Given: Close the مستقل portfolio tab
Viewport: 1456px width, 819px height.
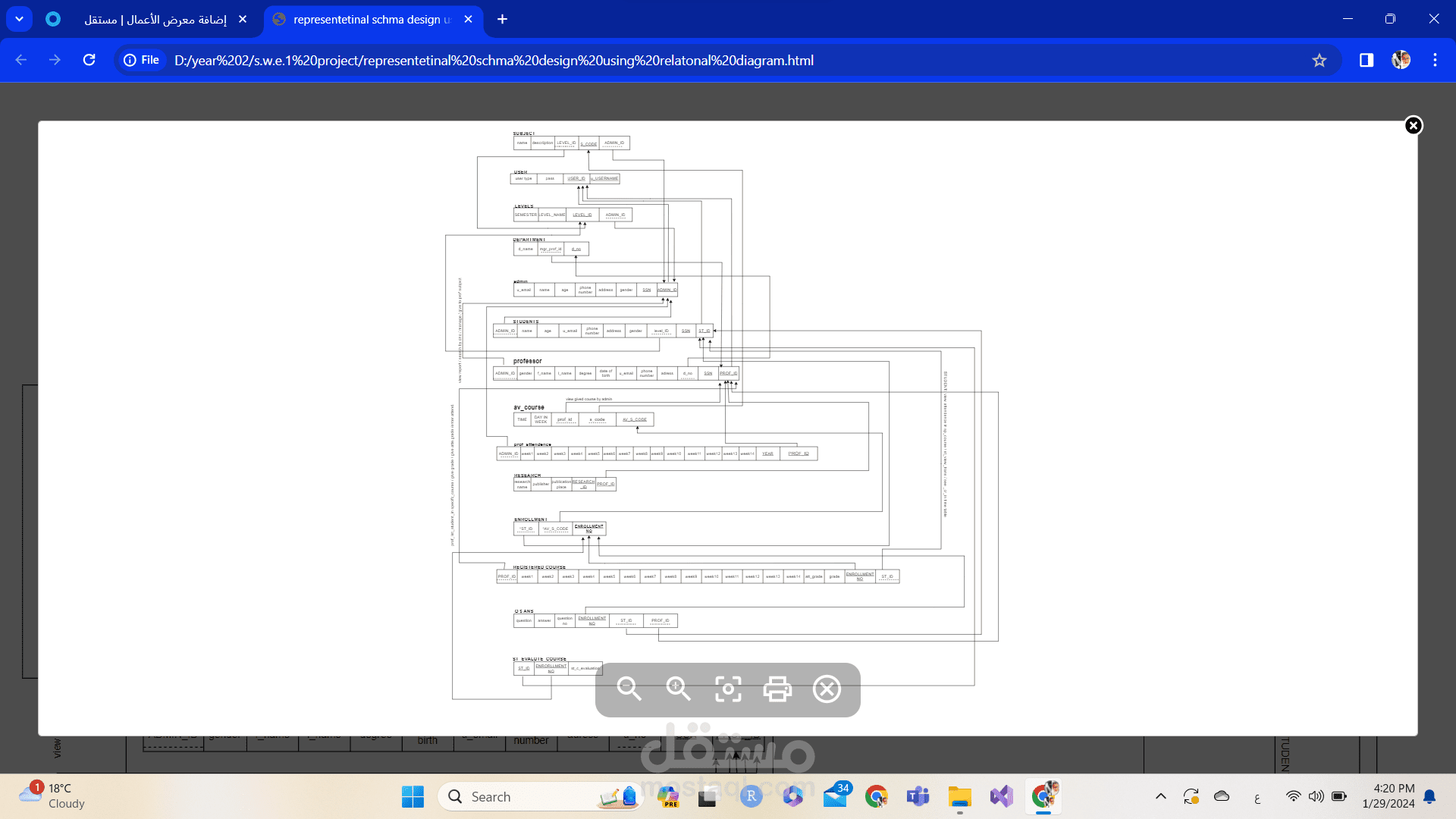Looking at the screenshot, I should [243, 19].
